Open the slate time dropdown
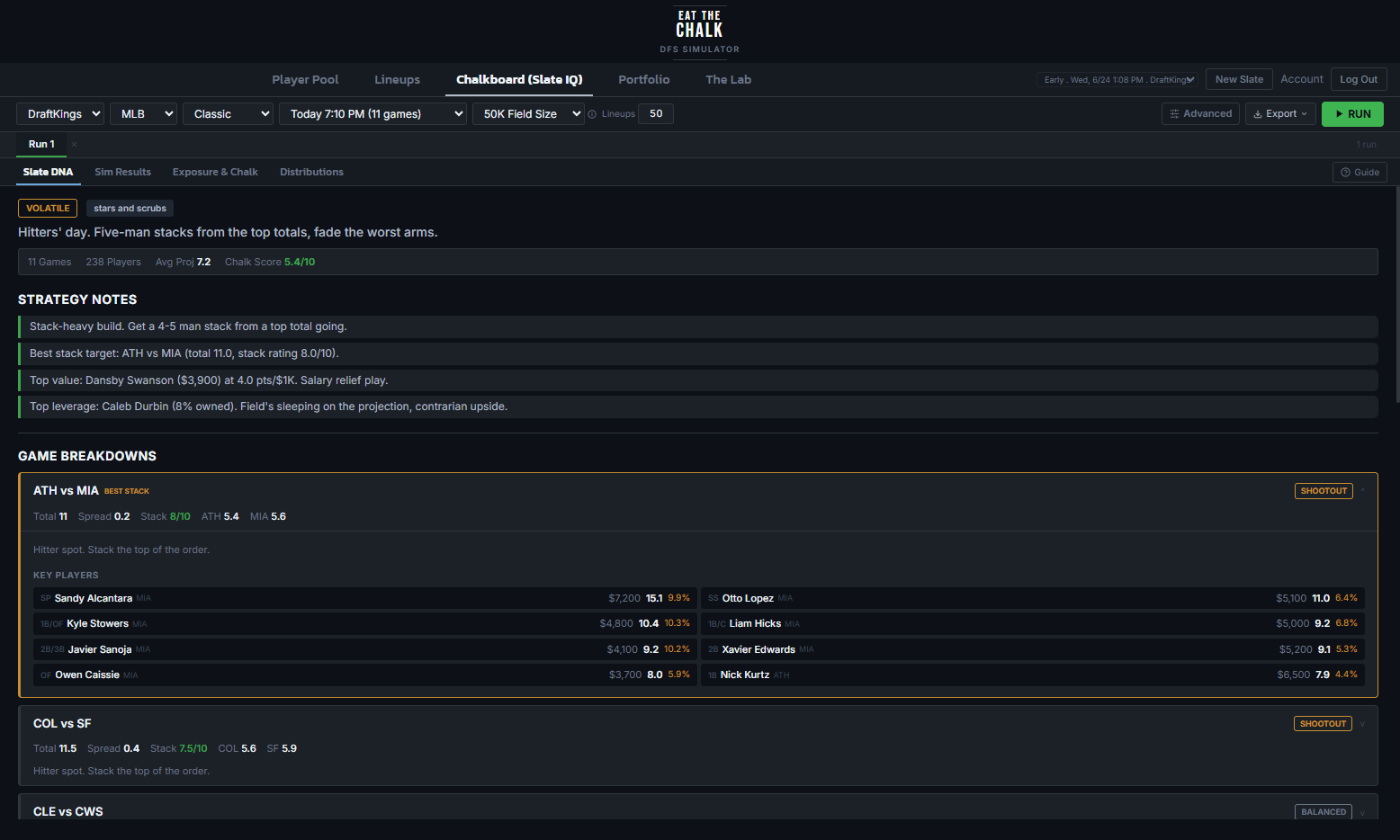Viewport: 1400px width, 840px height. 372,114
